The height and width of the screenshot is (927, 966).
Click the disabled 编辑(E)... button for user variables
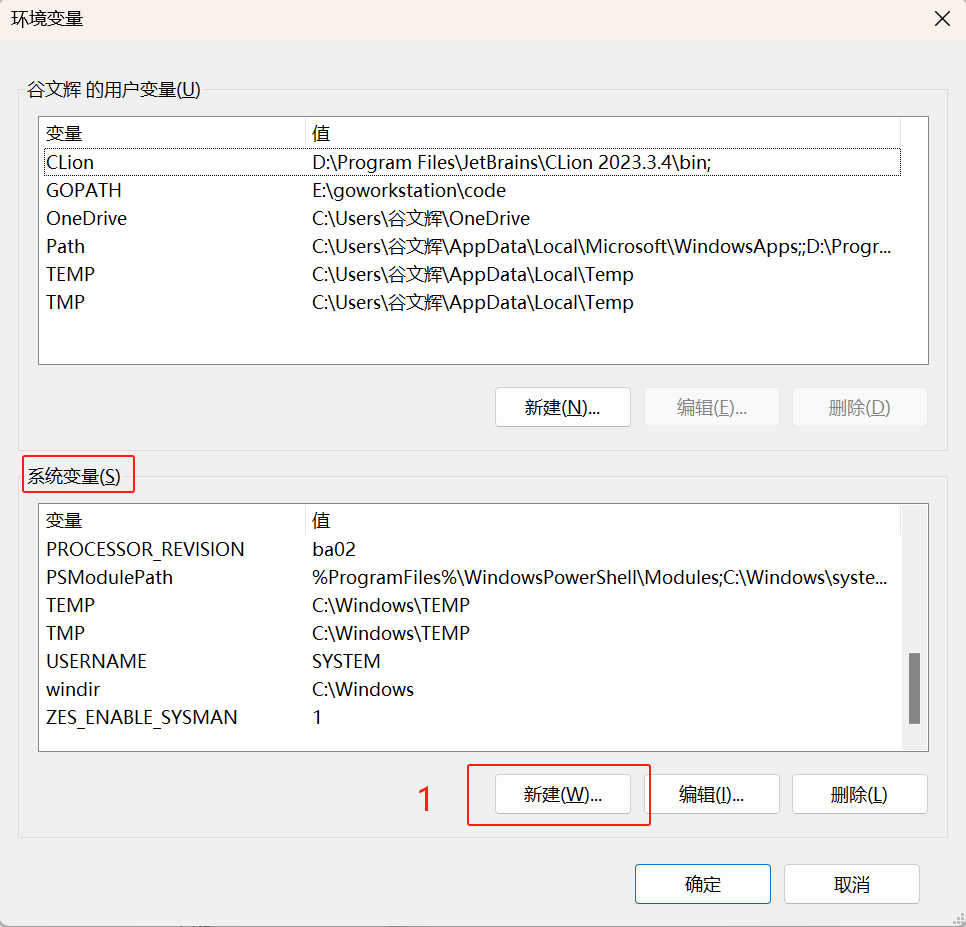(x=712, y=407)
